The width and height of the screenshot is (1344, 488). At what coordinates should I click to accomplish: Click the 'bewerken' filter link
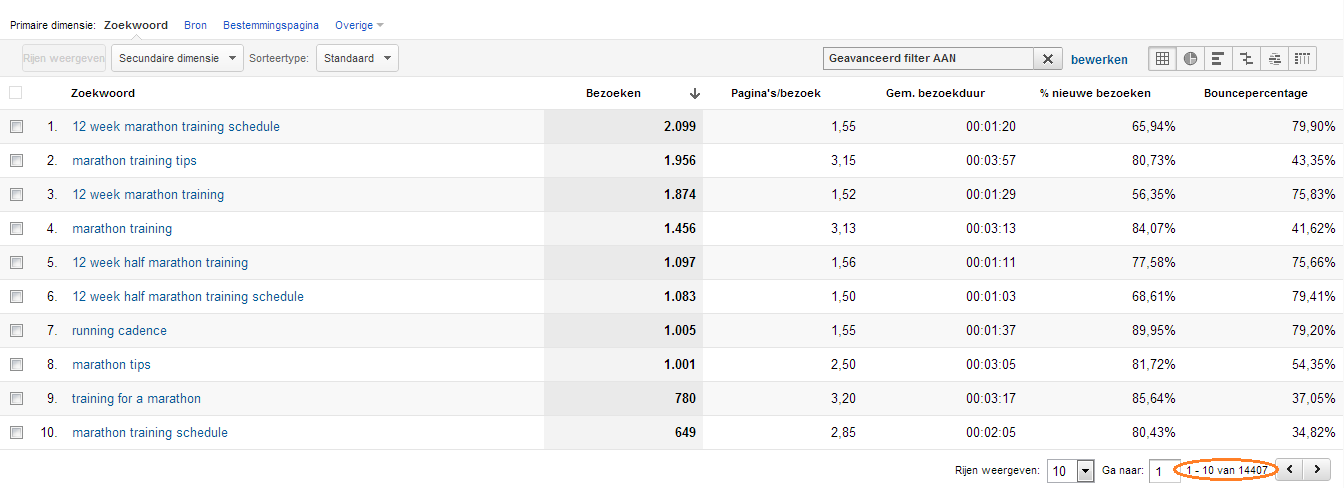(x=1099, y=60)
